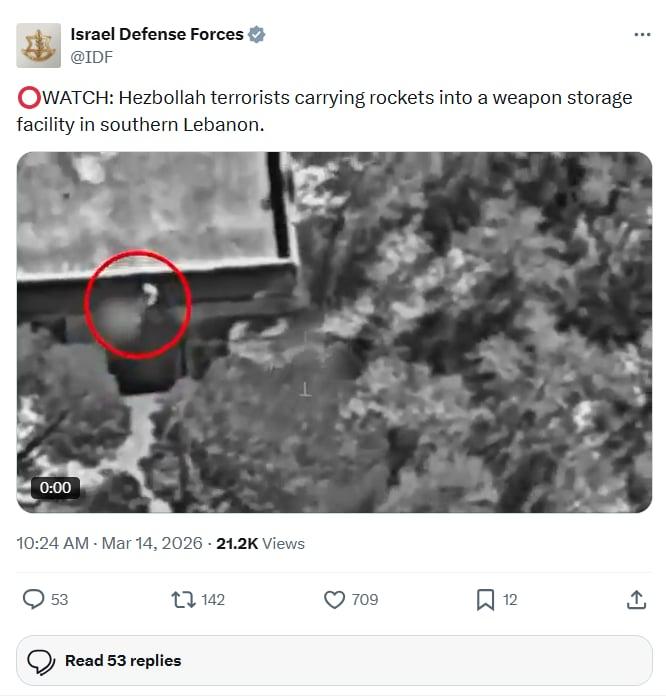Bookmark this post
666x698 pixels.
pos(485,599)
